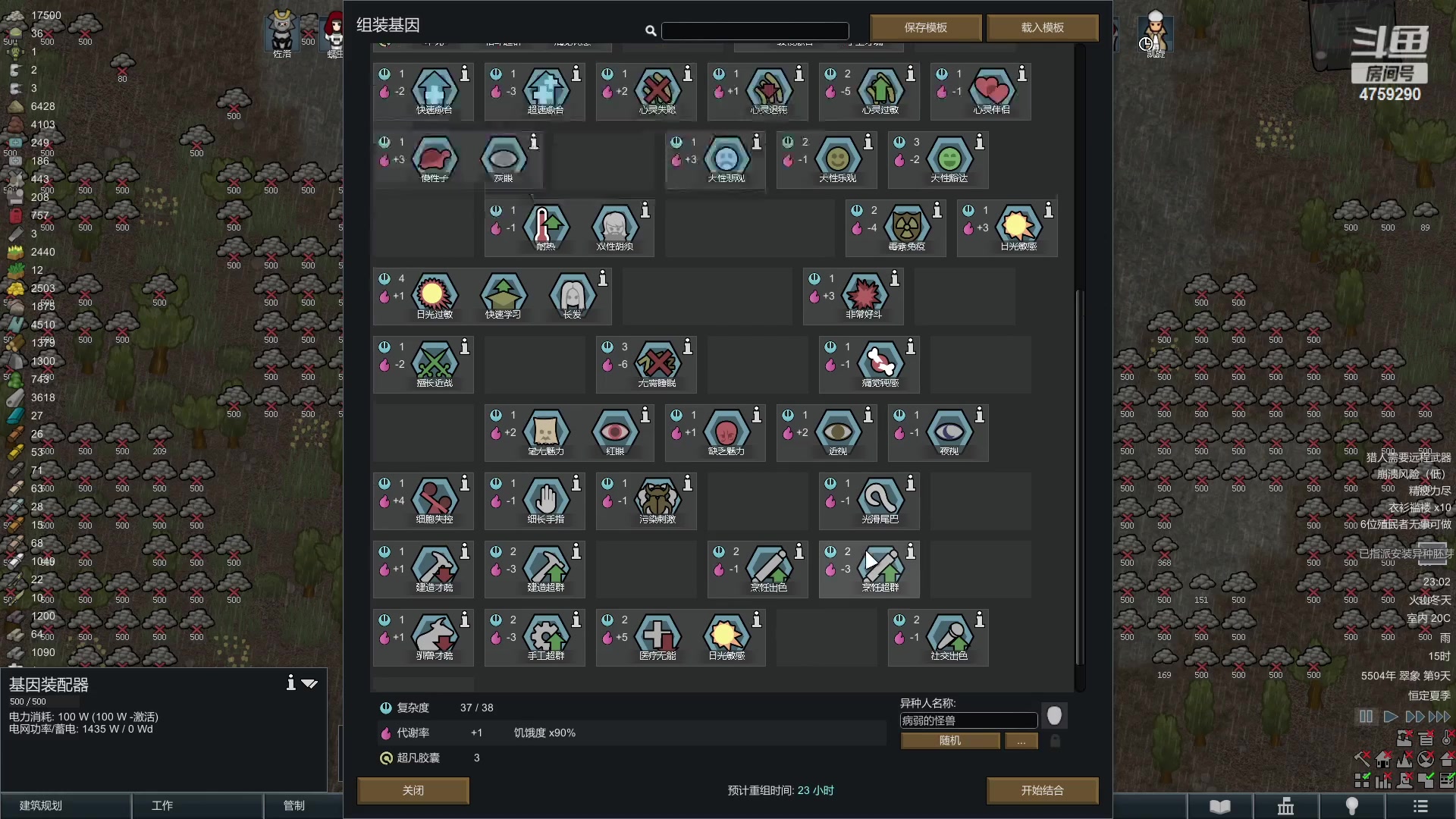Select the 心灵失聪 gene icon
The image size is (1456, 819).
tap(657, 89)
